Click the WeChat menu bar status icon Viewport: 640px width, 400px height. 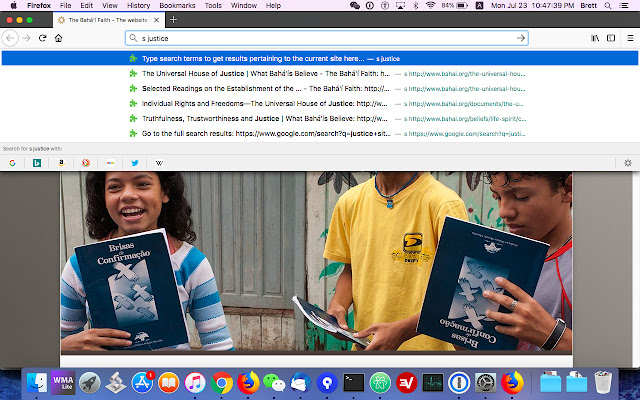(x=355, y=5)
